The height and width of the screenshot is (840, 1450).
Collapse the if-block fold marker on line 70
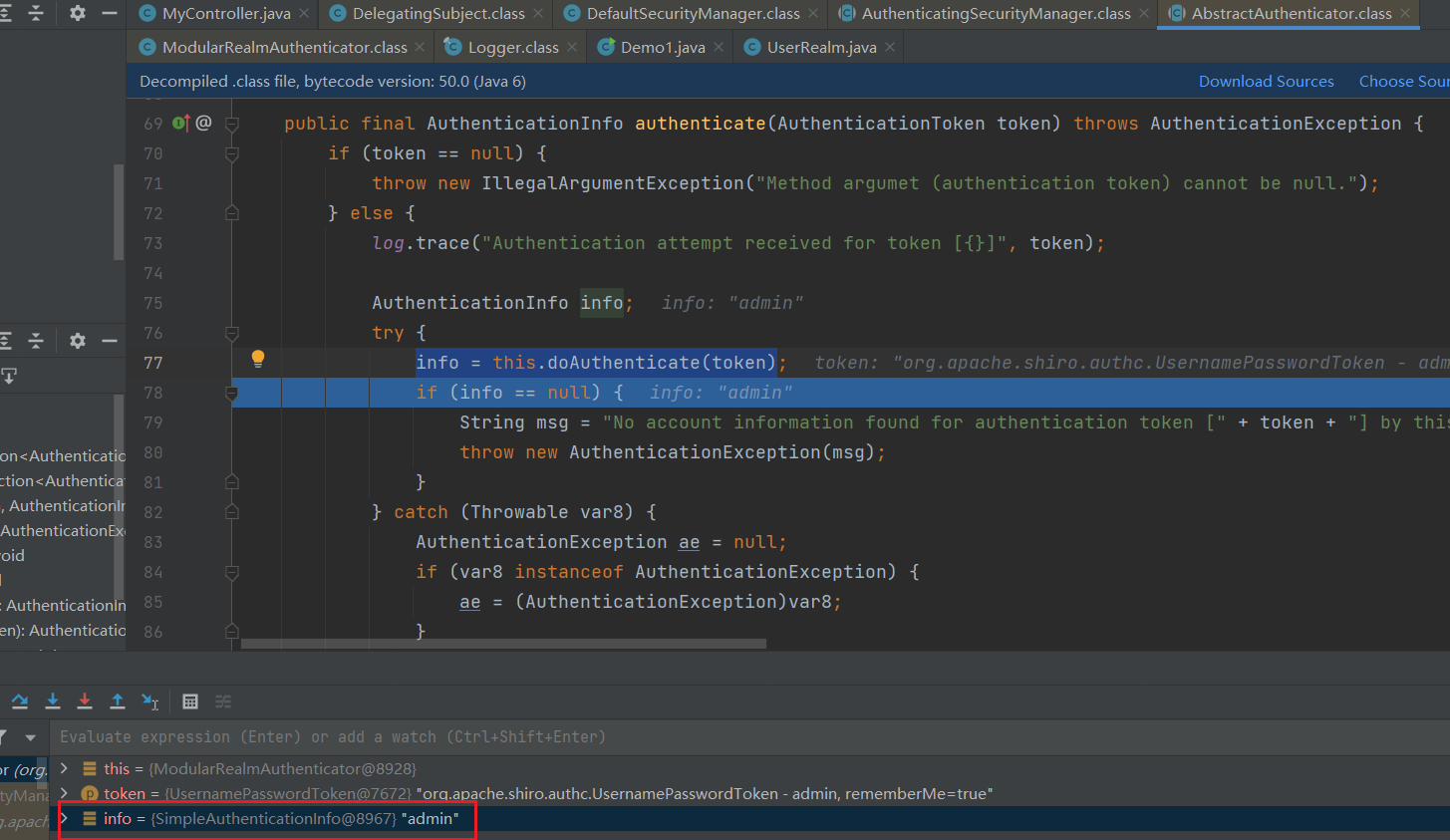pyautogui.click(x=232, y=153)
